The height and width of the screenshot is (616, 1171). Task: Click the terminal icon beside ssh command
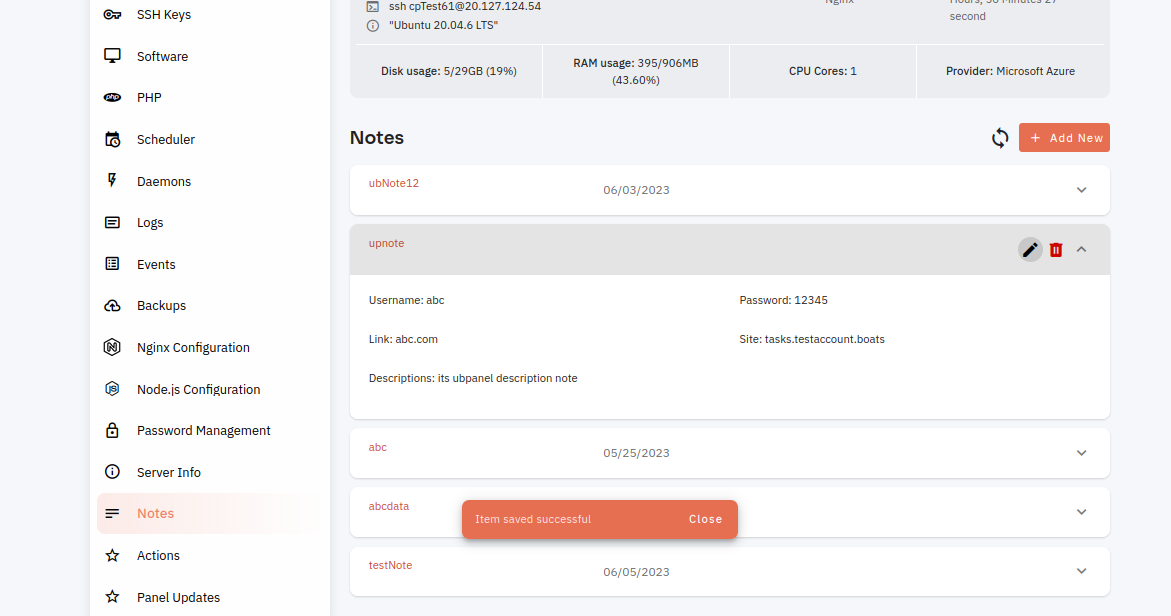pyautogui.click(x=373, y=6)
